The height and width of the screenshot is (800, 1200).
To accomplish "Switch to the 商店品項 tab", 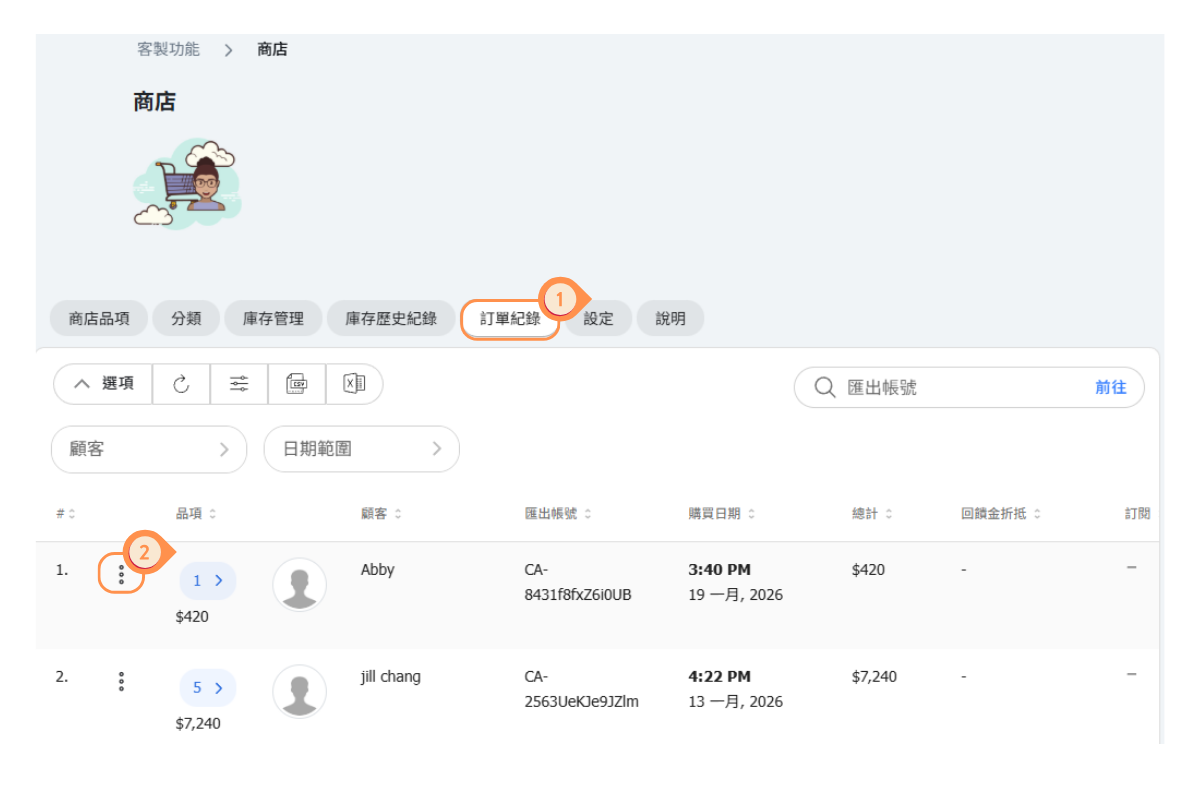I will pos(99,319).
